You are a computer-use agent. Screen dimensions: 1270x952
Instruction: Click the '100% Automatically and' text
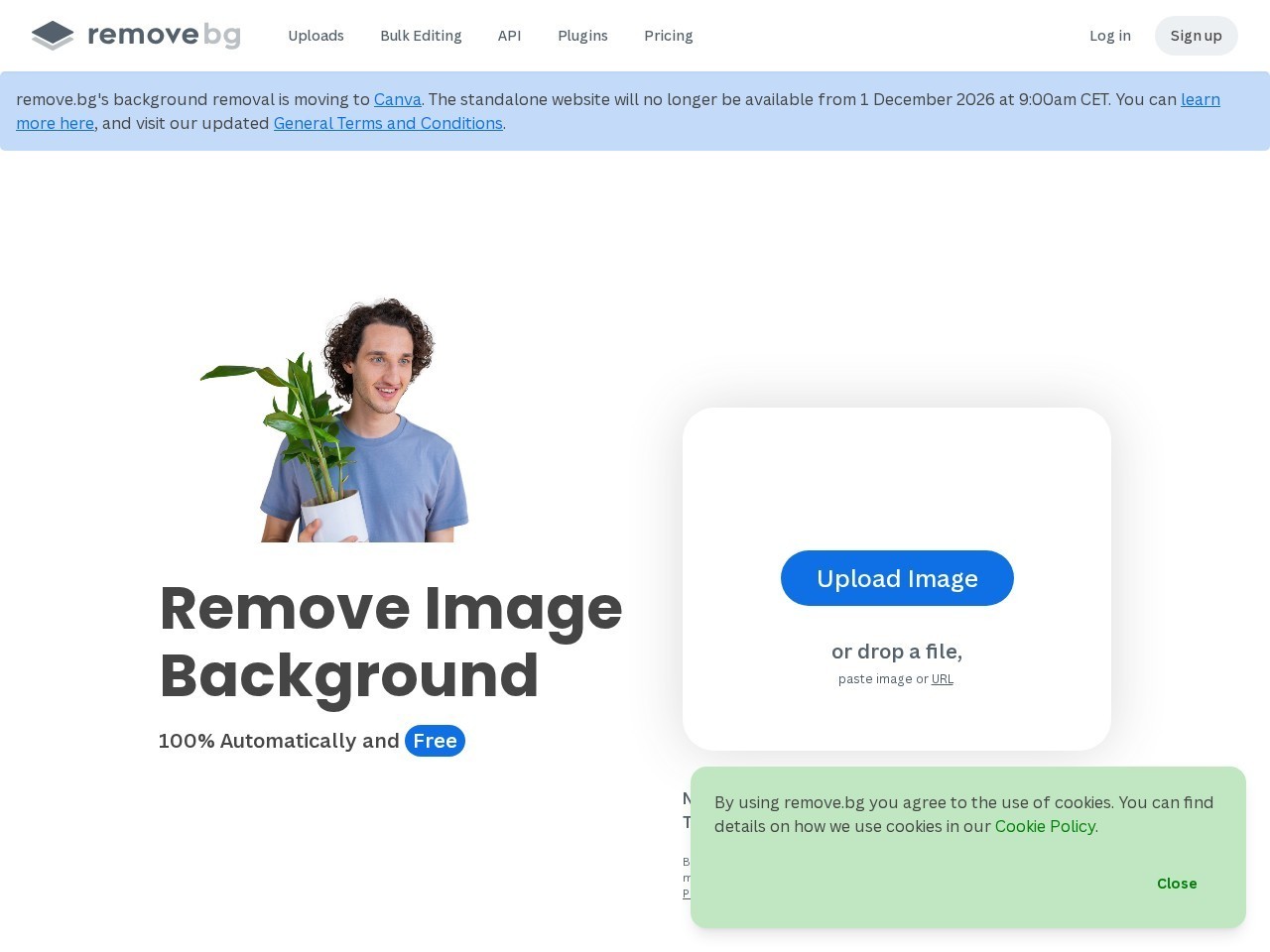pyautogui.click(x=279, y=741)
